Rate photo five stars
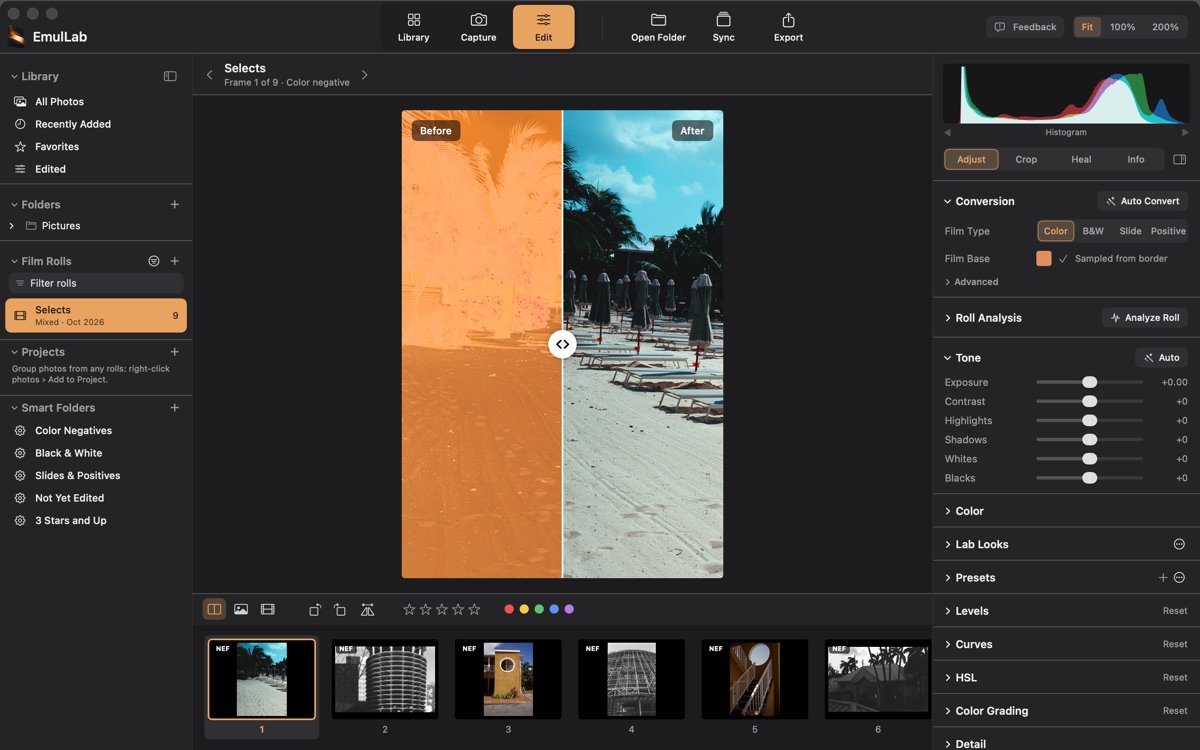This screenshot has height=750, width=1200. pos(474,609)
